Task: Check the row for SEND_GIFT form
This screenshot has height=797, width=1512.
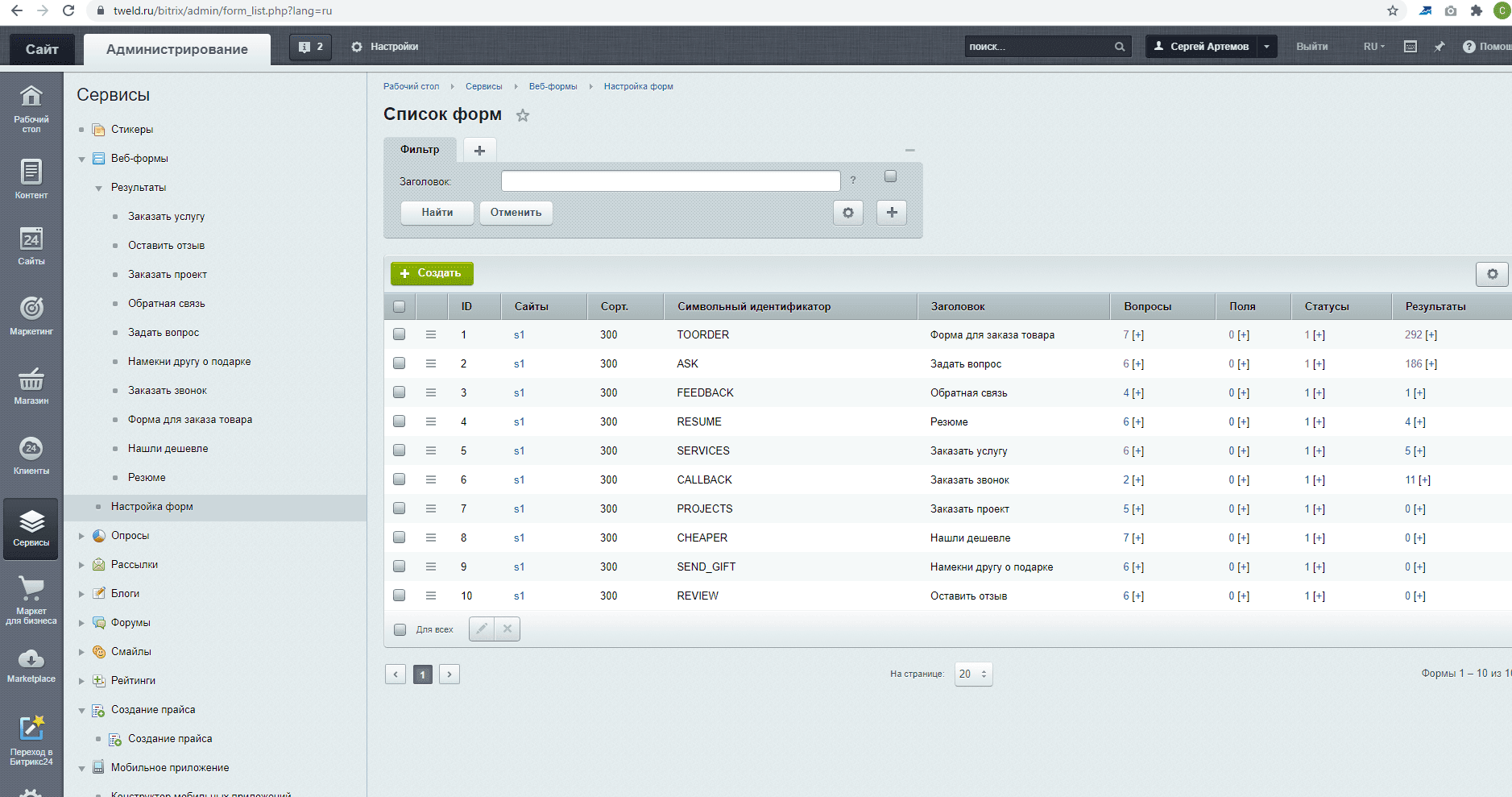Action: tap(399, 567)
